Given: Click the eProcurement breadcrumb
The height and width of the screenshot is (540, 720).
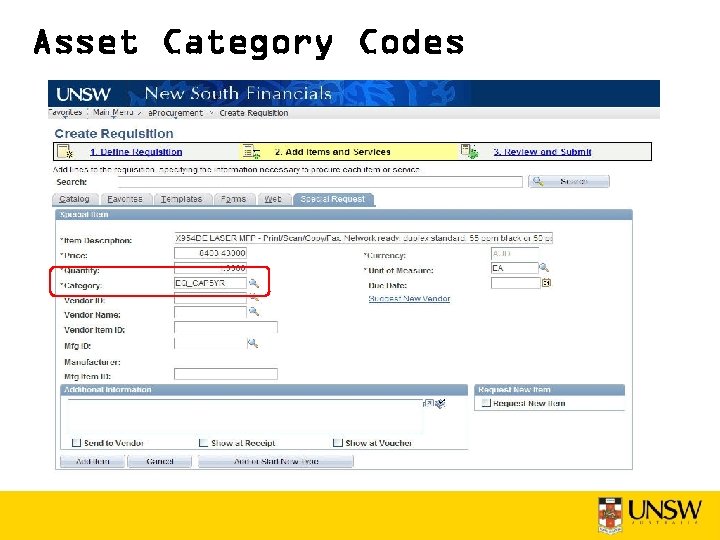Looking at the screenshot, I should (175, 112).
